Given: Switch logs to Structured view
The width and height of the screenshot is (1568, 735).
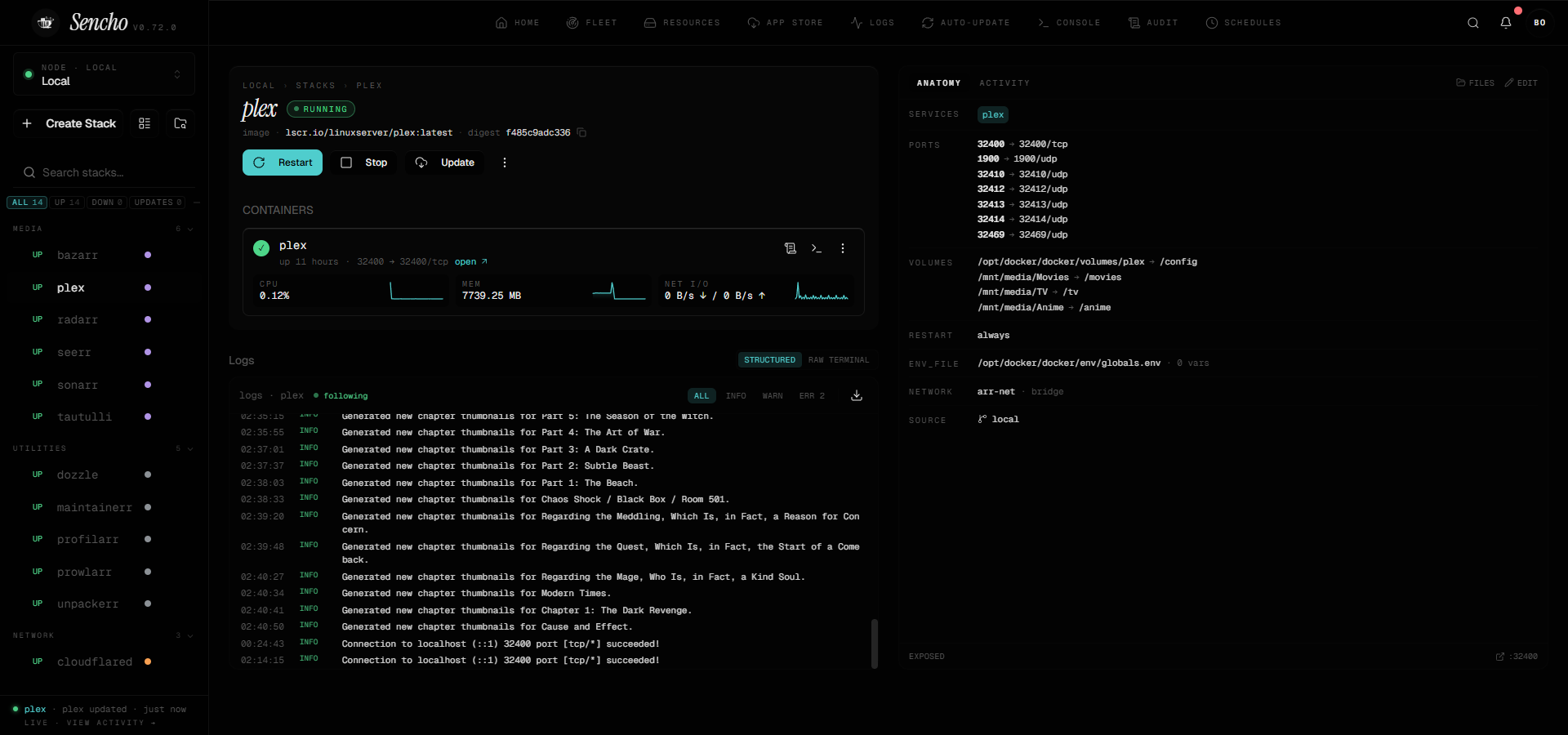Looking at the screenshot, I should [x=769, y=360].
